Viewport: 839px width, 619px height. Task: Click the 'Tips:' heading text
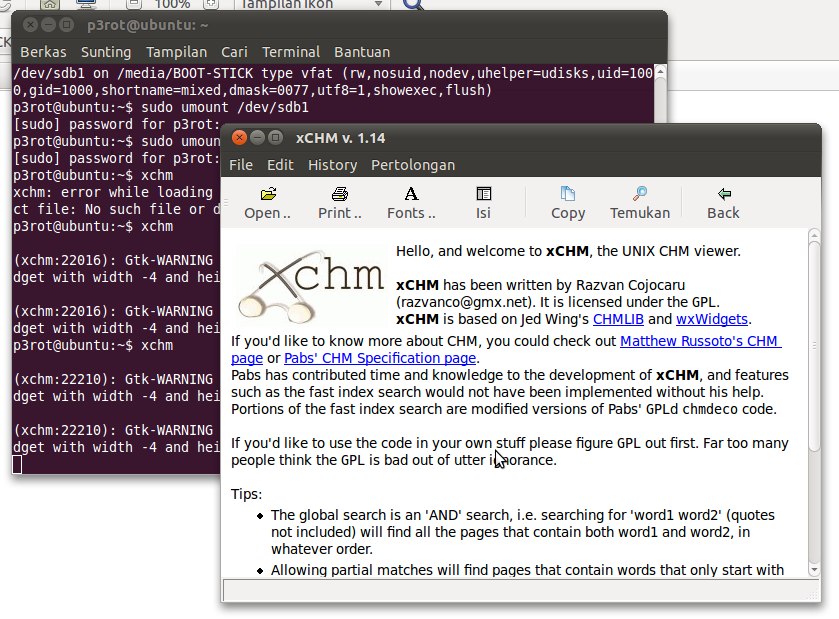(x=247, y=494)
